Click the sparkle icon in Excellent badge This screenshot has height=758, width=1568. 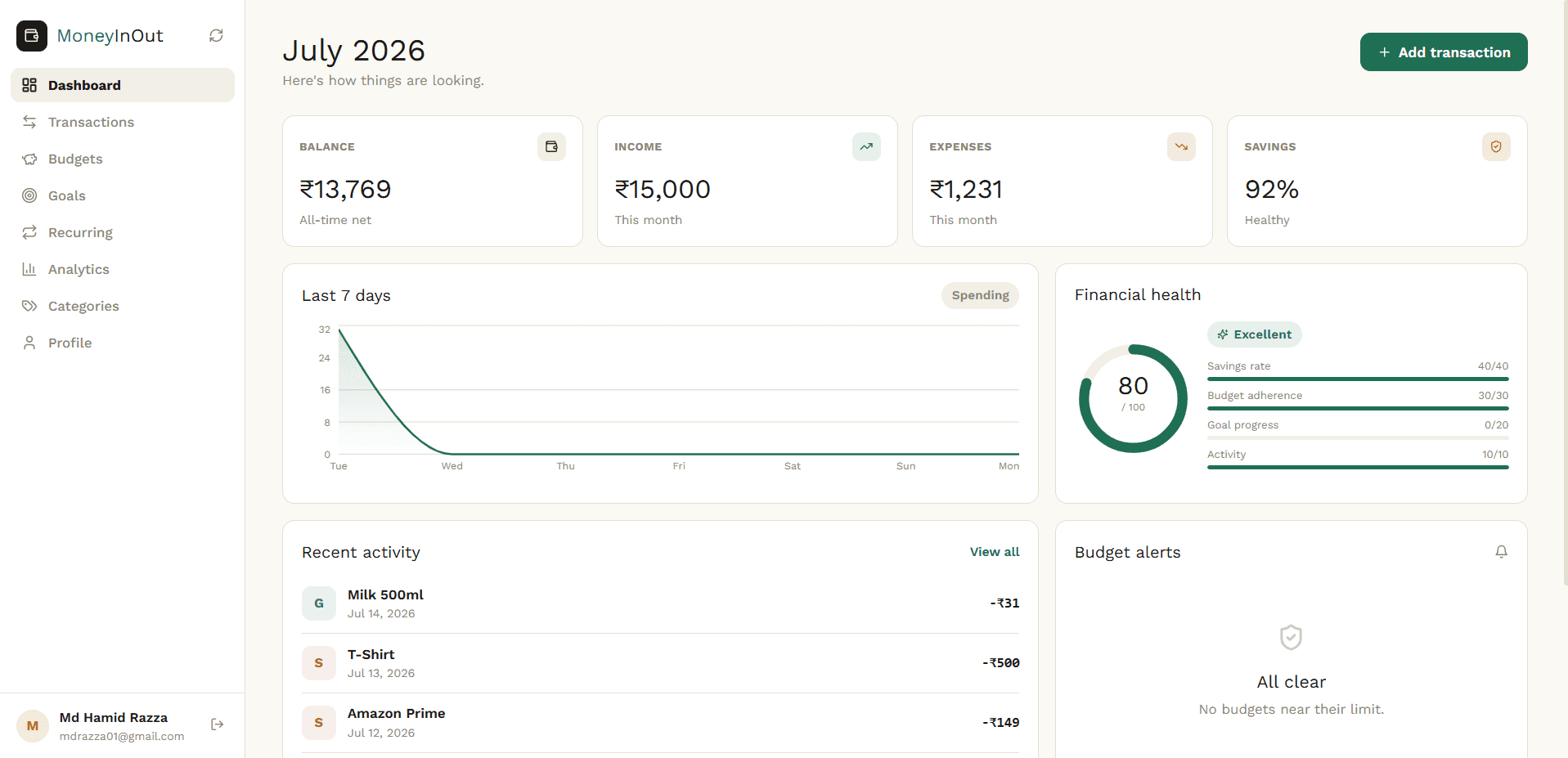(x=1223, y=334)
